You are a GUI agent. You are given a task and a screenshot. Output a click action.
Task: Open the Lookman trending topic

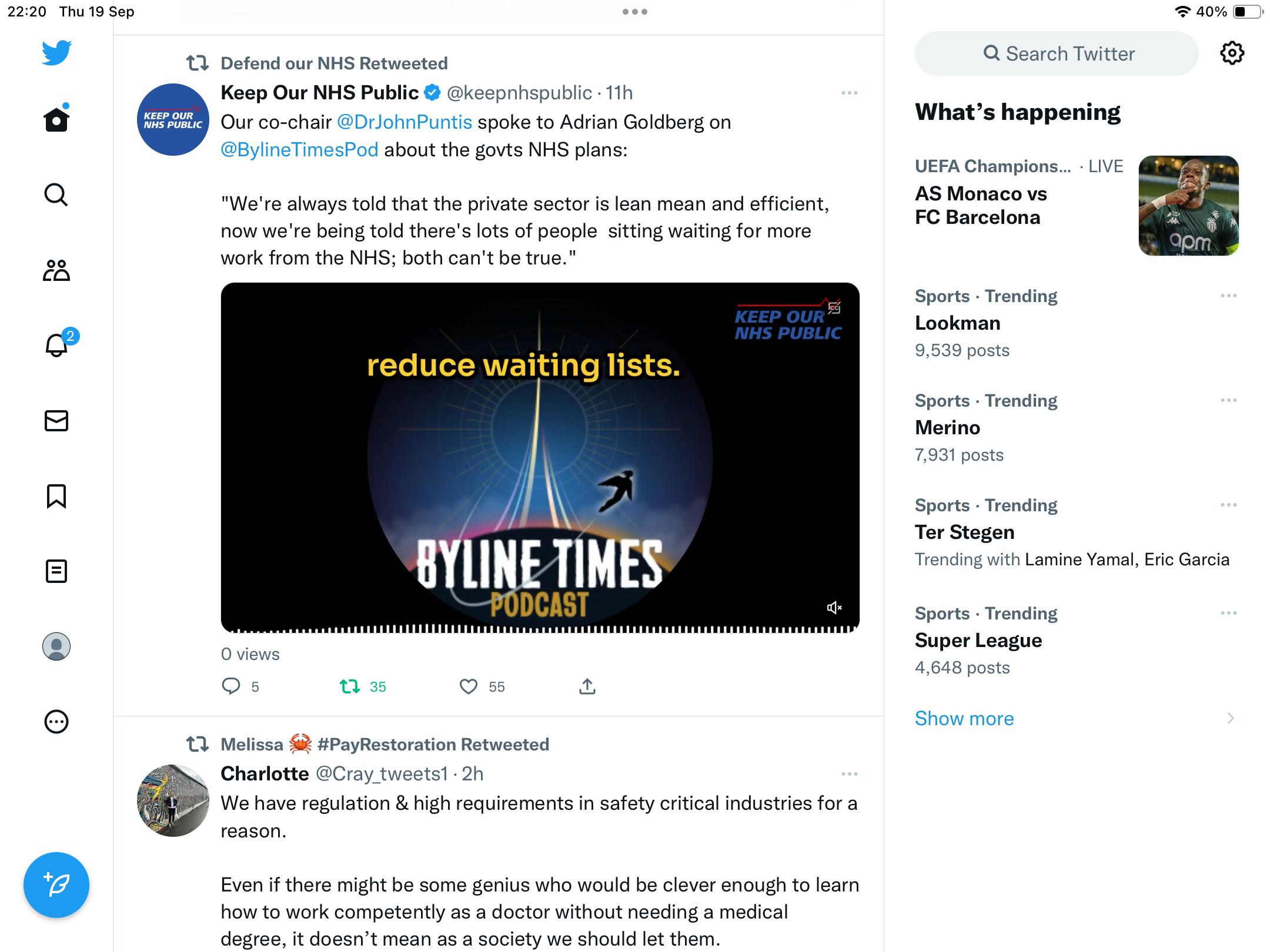[x=958, y=323]
